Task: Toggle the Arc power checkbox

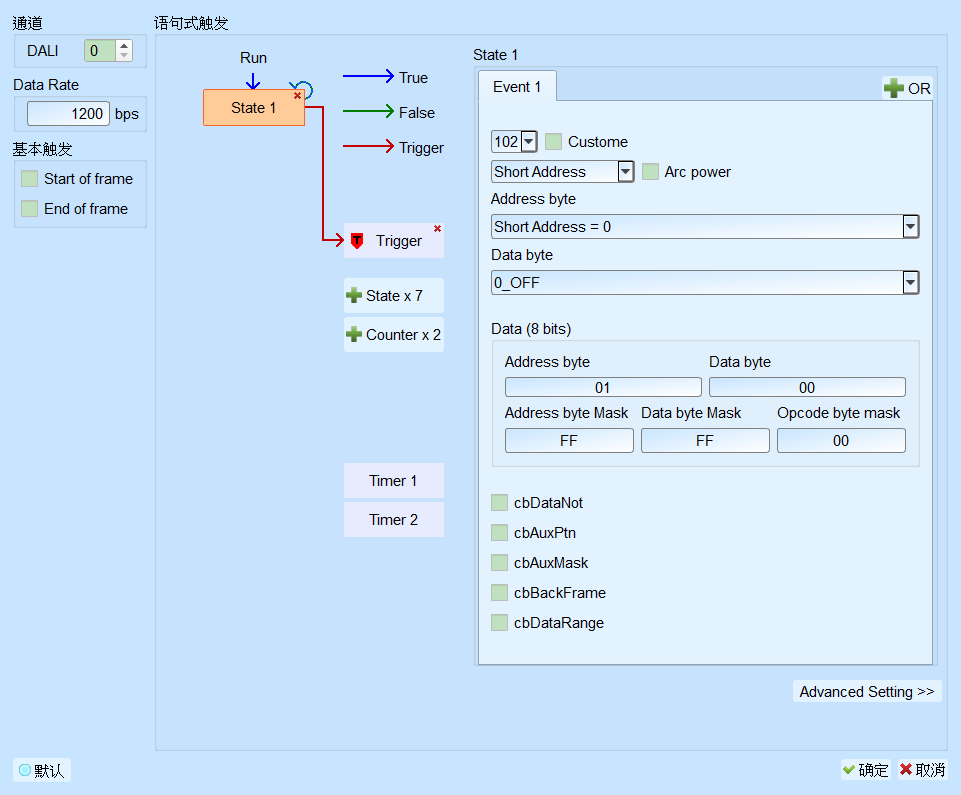Action: 650,172
